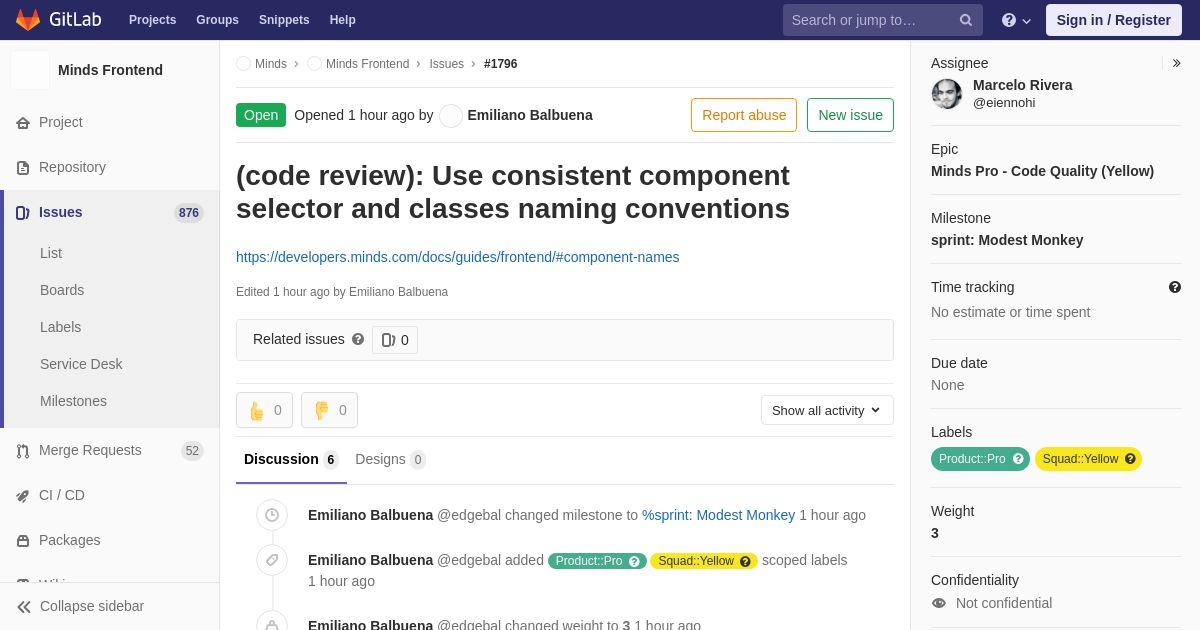Viewport: 1200px width, 630px height.
Task: Click sprint: Modest Monkey milestone in sidebar
Action: click(1007, 240)
